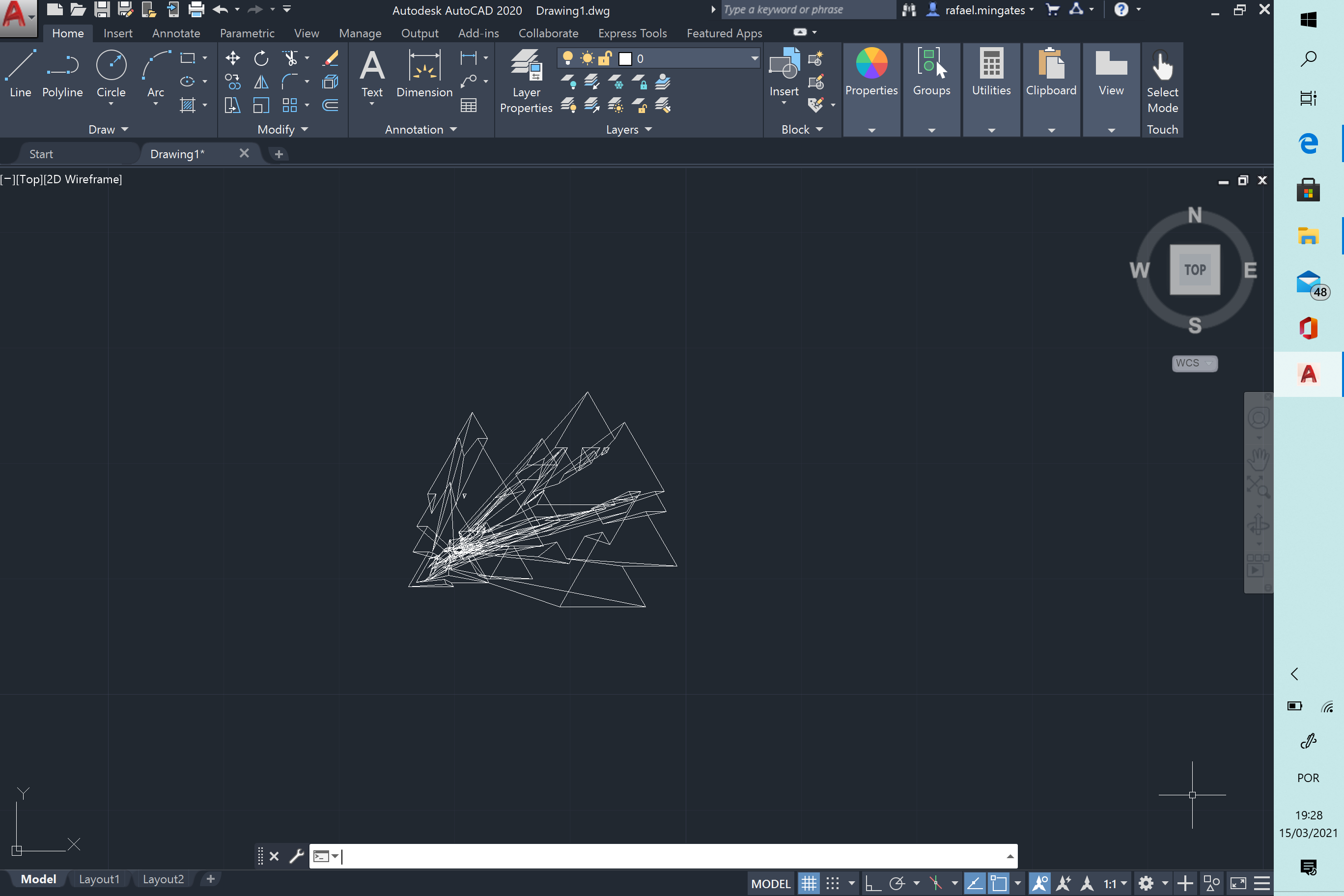Click the Explode tool

point(330,82)
